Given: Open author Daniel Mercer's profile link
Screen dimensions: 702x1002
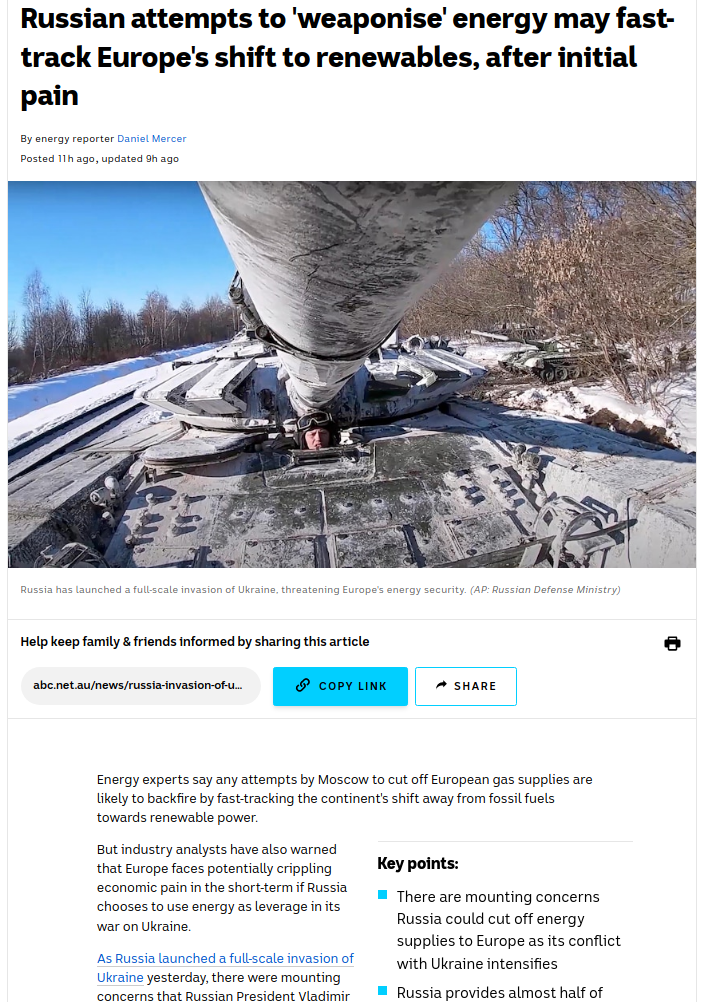Looking at the screenshot, I should click(x=151, y=139).
